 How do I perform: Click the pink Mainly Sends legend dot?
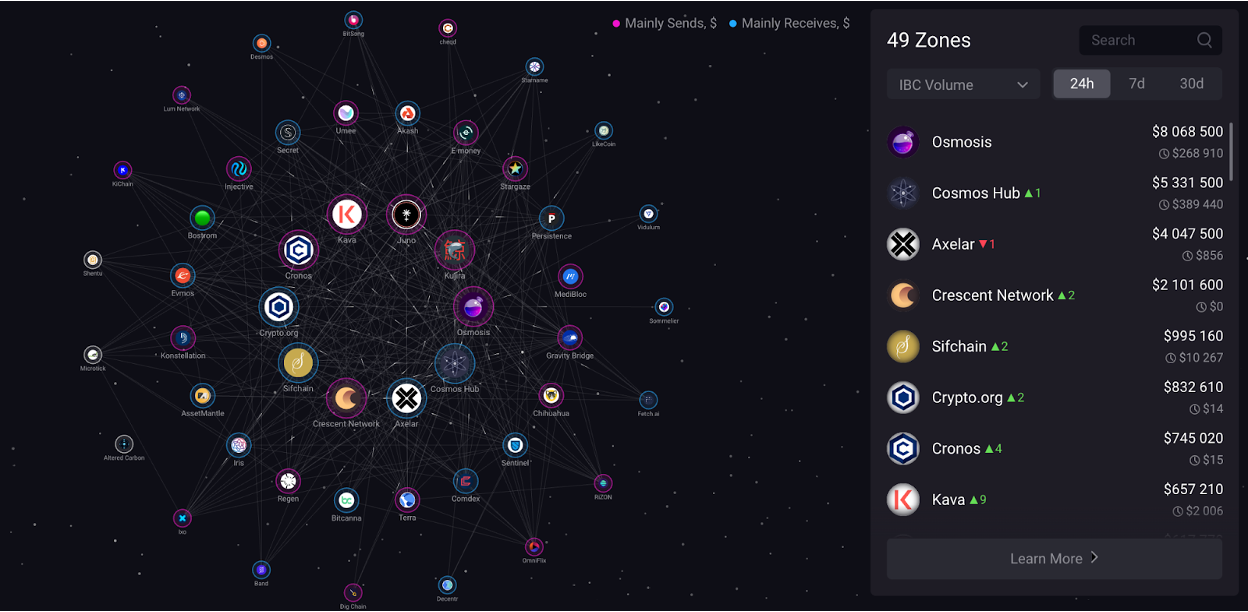click(616, 23)
